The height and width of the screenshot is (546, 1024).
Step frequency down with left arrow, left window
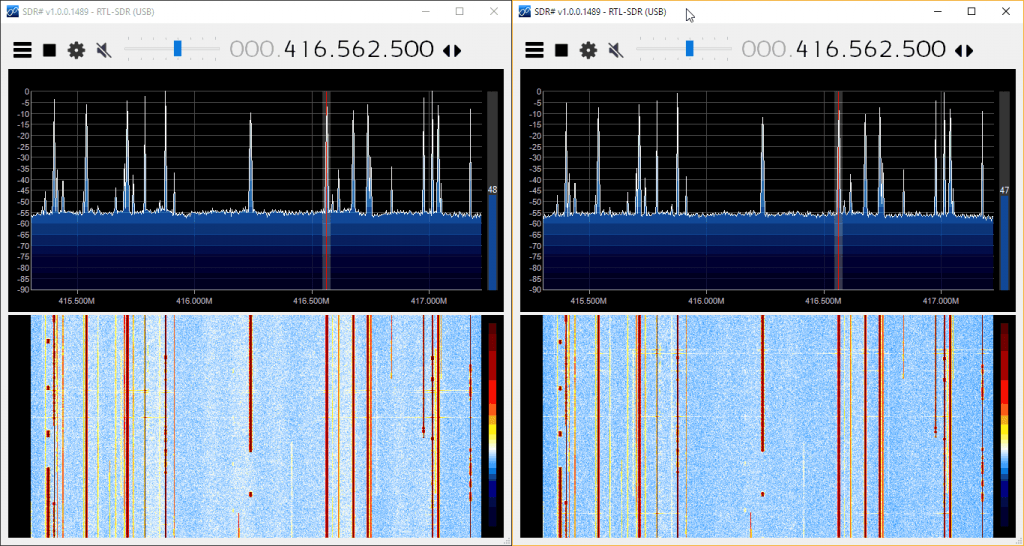[446, 50]
